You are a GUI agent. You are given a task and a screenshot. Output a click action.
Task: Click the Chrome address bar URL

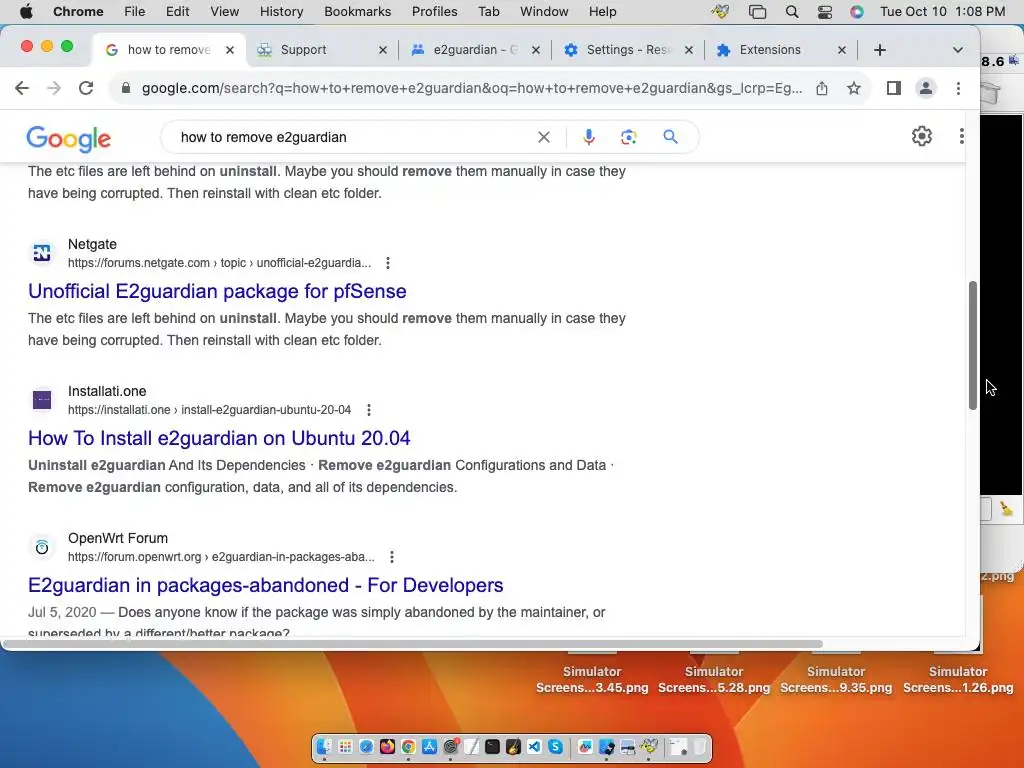pos(472,88)
